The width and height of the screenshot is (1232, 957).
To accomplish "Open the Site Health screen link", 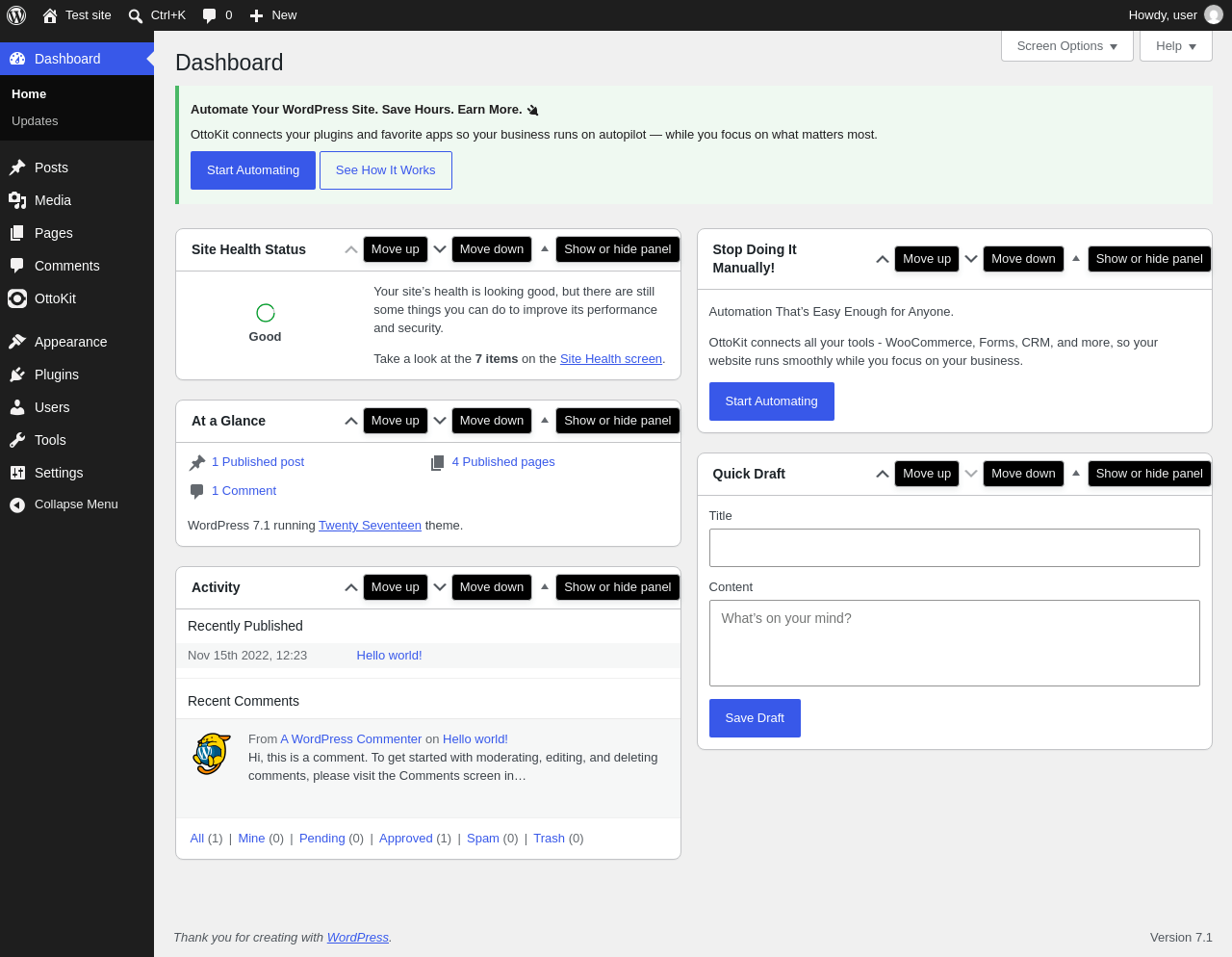I will (611, 359).
